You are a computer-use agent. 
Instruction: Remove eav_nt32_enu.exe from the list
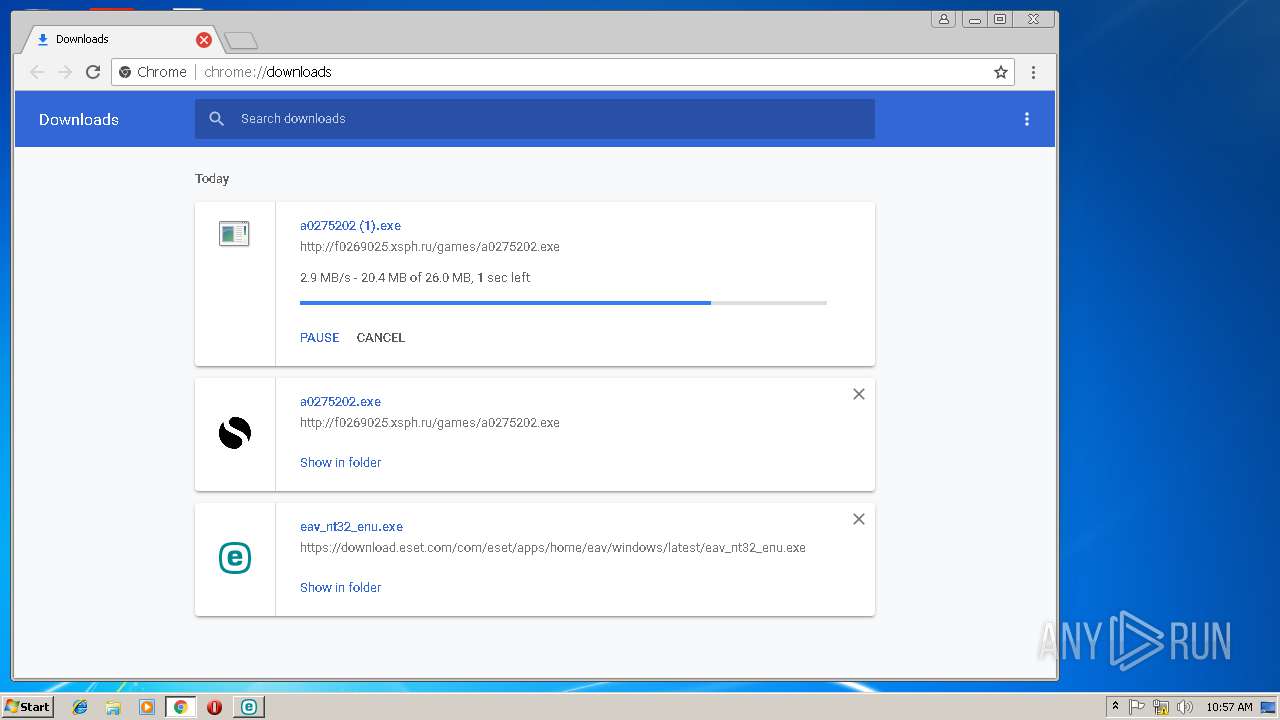(x=858, y=519)
